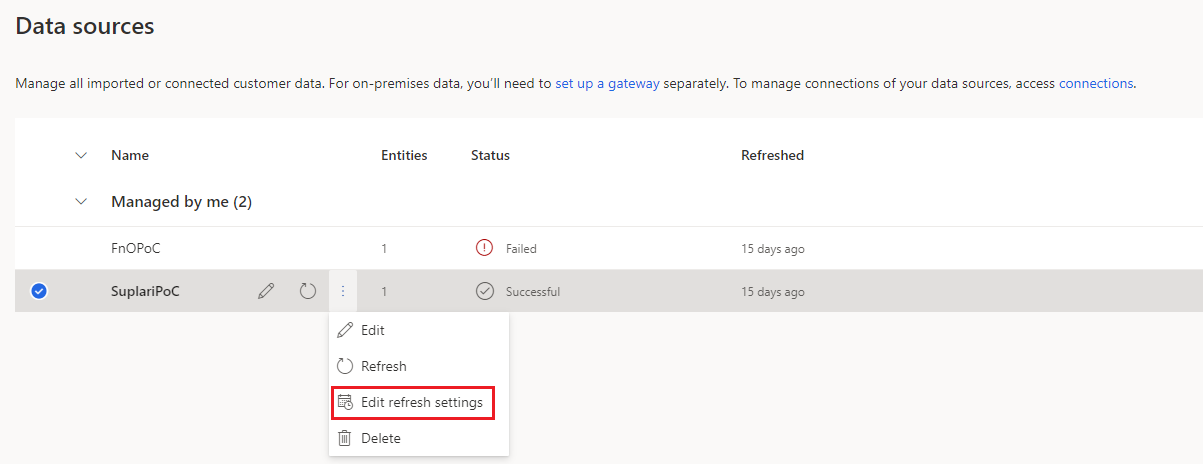Open the set up a gateway link

pyautogui.click(x=607, y=83)
